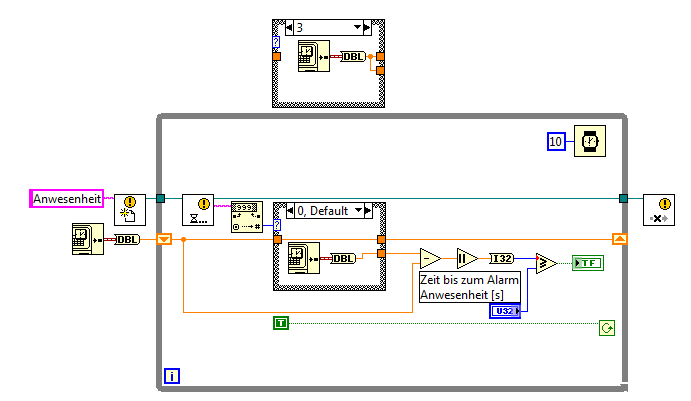Open the case 3 selector dropdown arrow
This screenshot has width=691, height=401.
tap(357, 27)
